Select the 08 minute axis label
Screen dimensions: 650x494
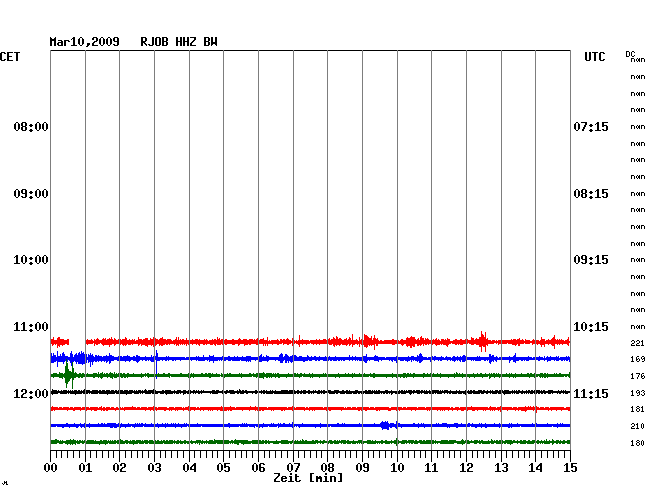coord(327,468)
